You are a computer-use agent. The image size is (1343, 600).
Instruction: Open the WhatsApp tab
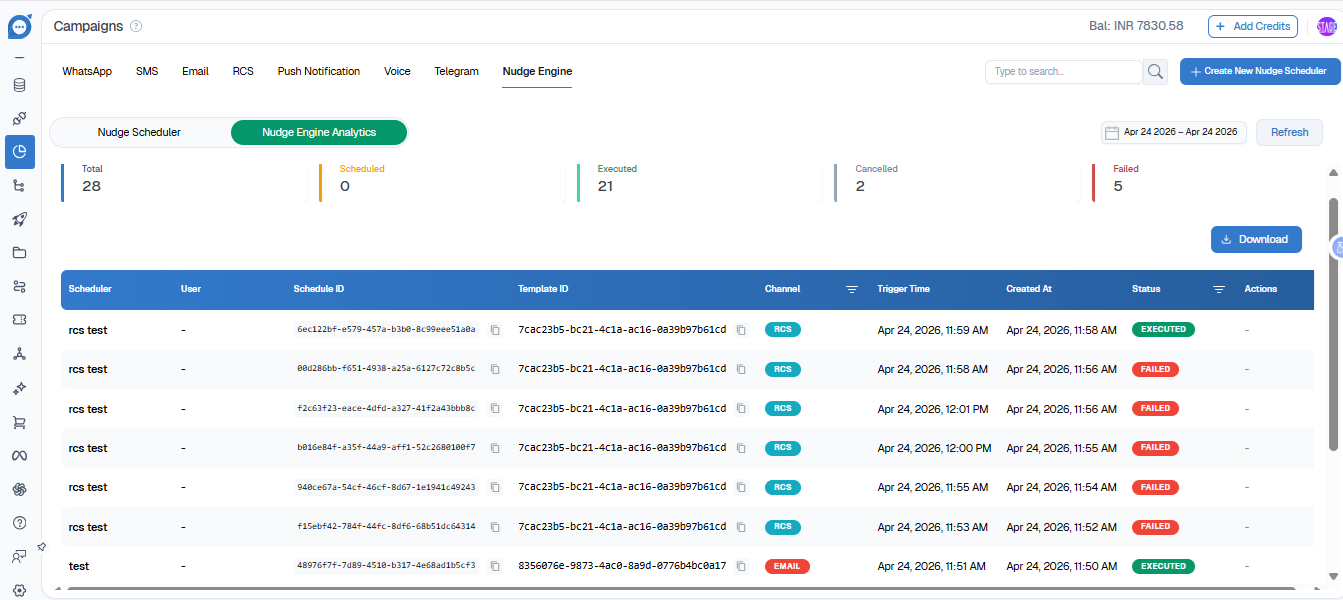pos(87,71)
